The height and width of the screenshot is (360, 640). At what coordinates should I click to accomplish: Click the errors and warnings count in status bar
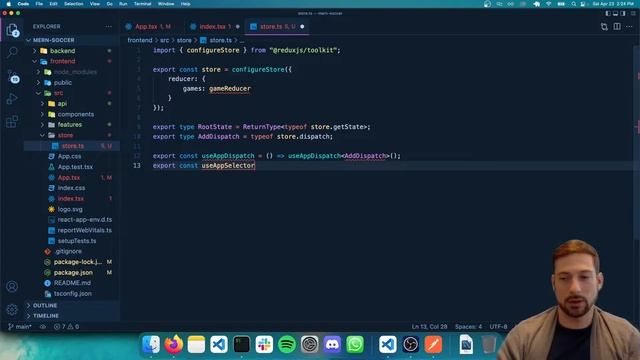coord(67,327)
